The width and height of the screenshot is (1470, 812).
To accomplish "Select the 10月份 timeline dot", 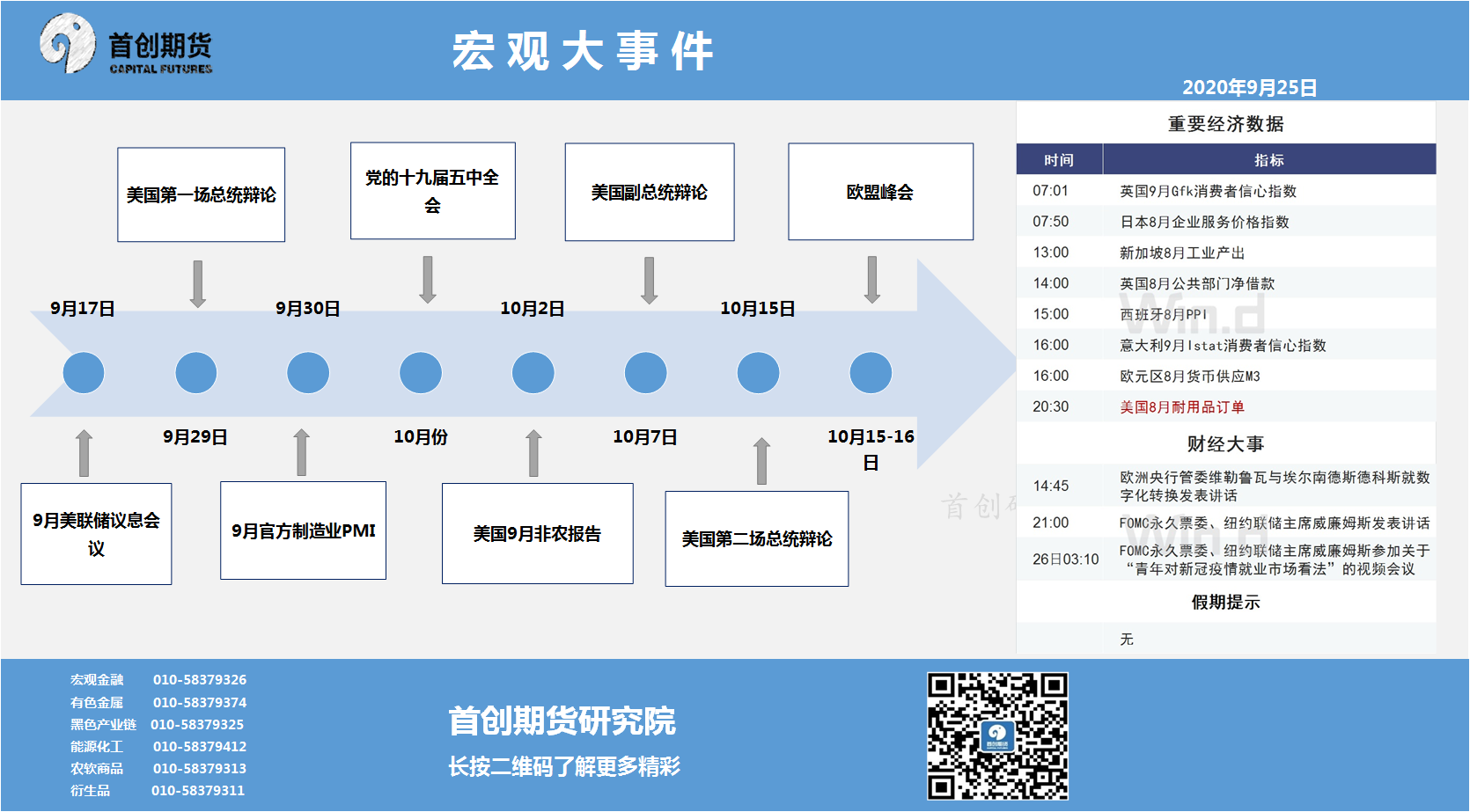I will click(x=421, y=373).
